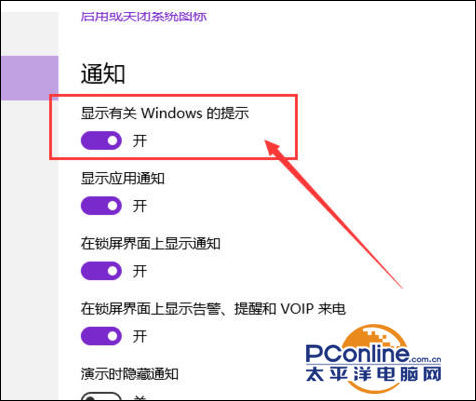This screenshot has height=401, width=476.
Task: Click the label mentioning VOIP 来电
Action: (x=213, y=309)
